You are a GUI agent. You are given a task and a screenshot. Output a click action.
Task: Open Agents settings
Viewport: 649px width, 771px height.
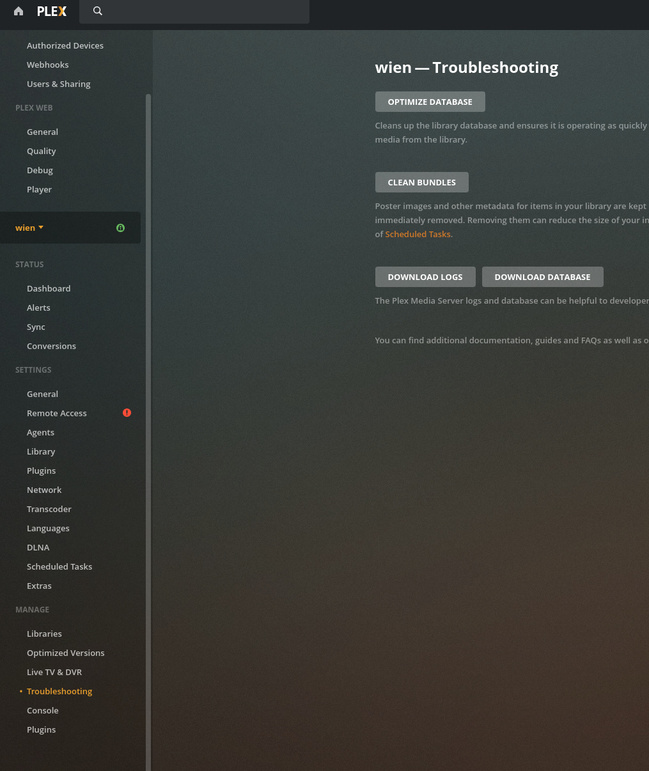click(40, 432)
